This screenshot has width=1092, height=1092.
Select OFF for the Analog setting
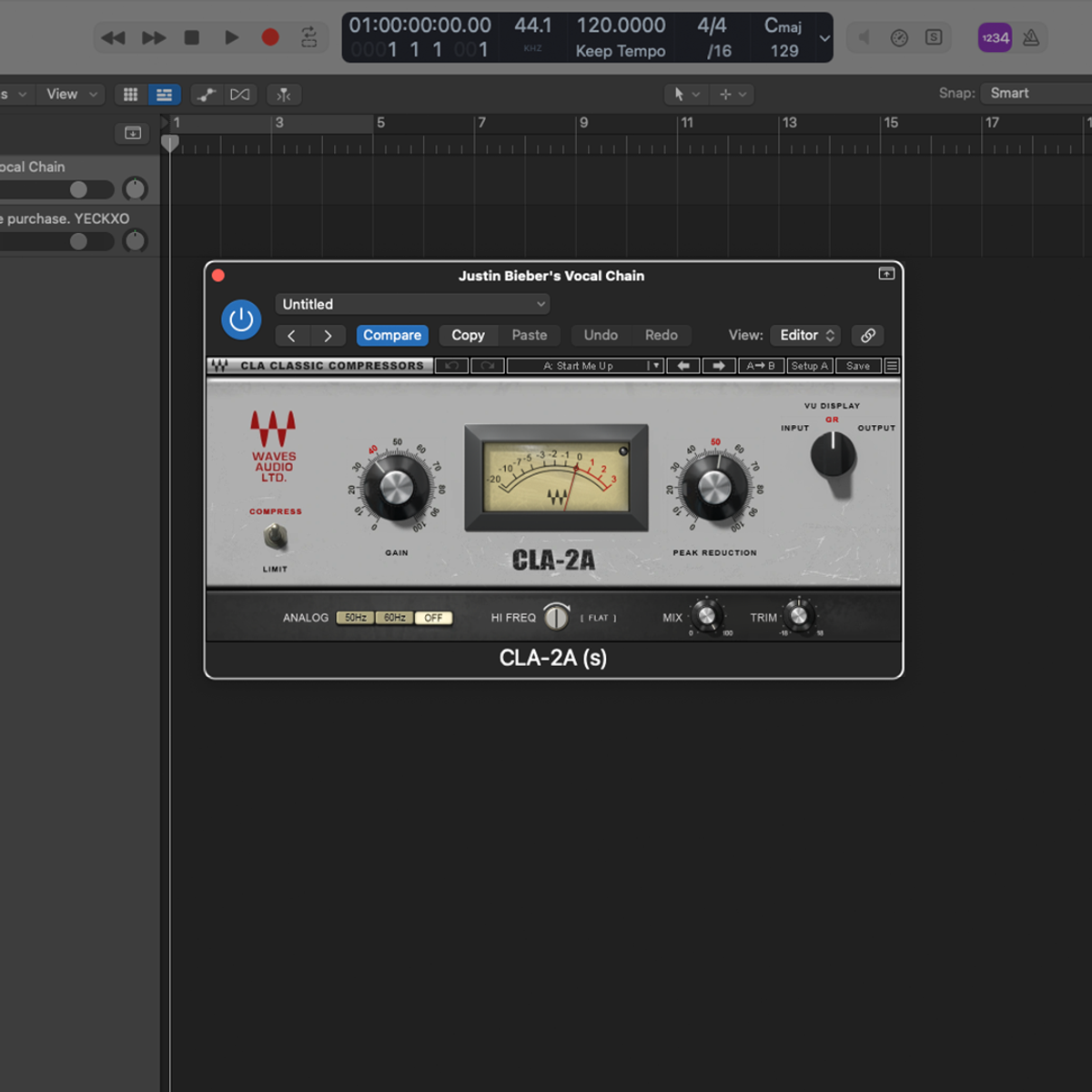point(433,618)
